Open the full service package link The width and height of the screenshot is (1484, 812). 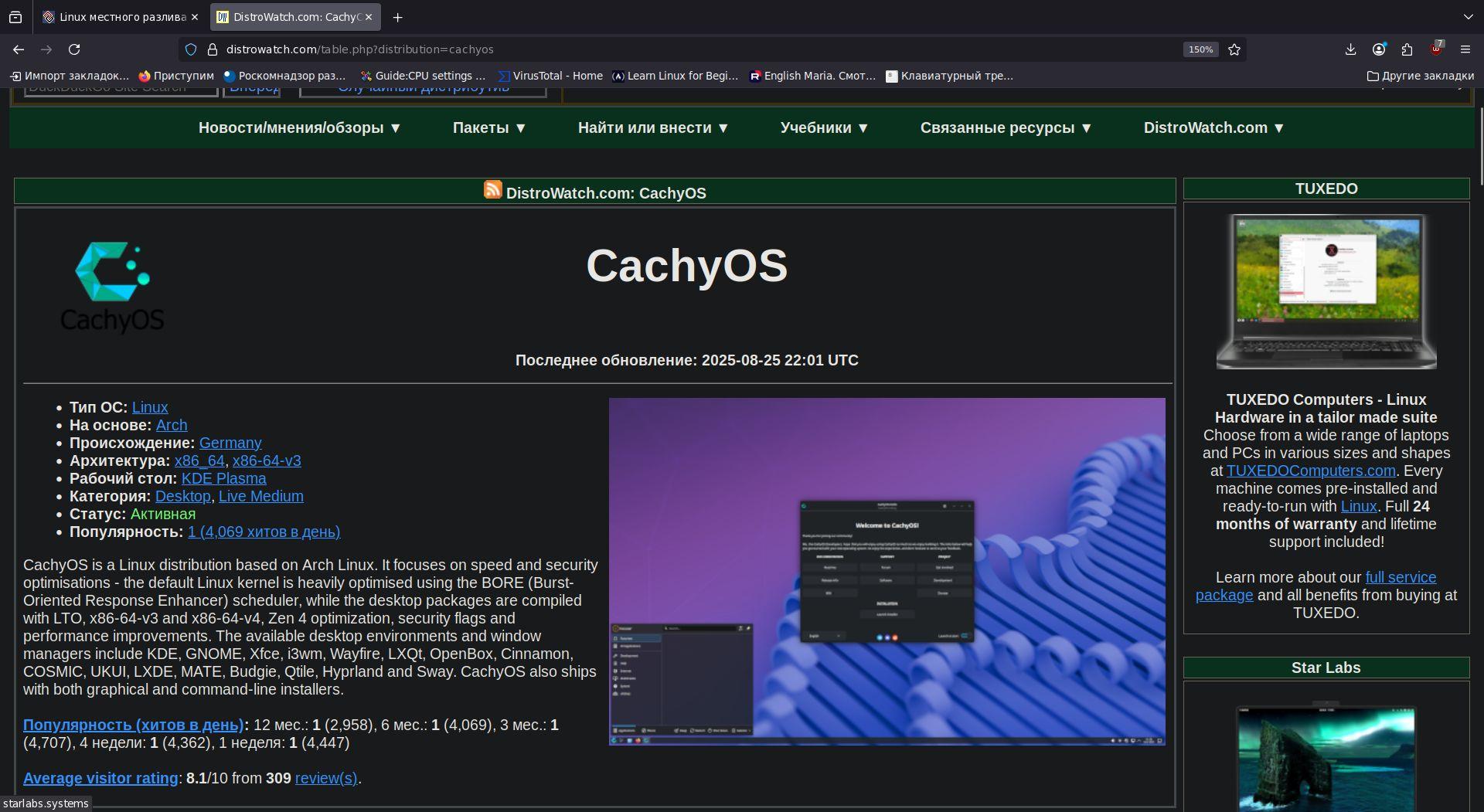[1316, 586]
